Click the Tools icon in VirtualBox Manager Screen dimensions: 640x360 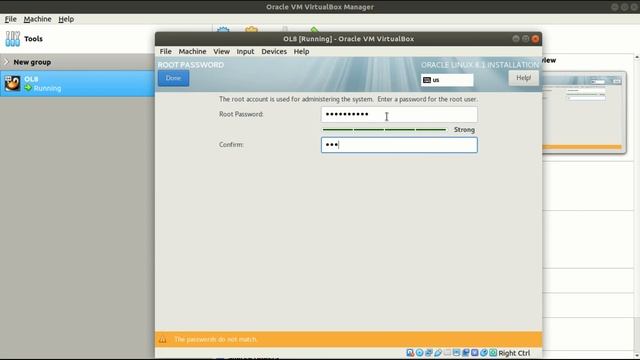pos(13,39)
